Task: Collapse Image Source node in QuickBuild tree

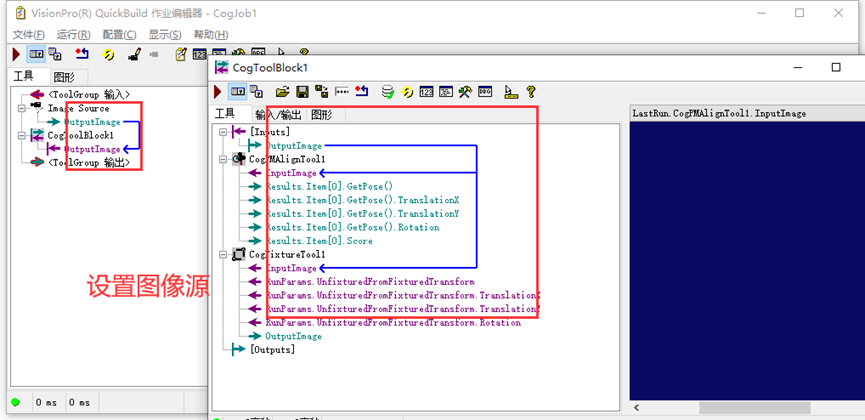Action: point(22,108)
